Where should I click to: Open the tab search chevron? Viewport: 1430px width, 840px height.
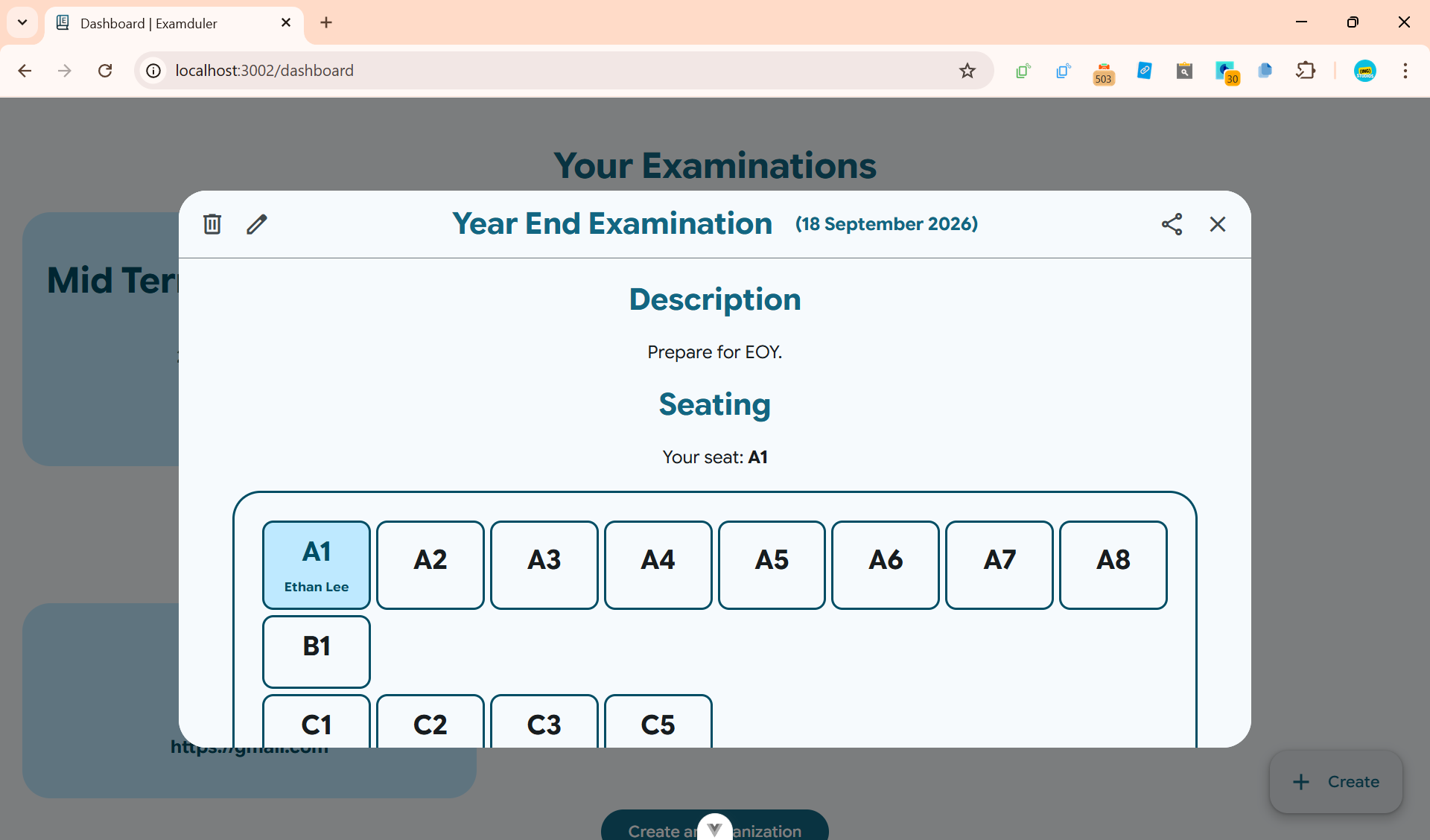click(x=22, y=23)
